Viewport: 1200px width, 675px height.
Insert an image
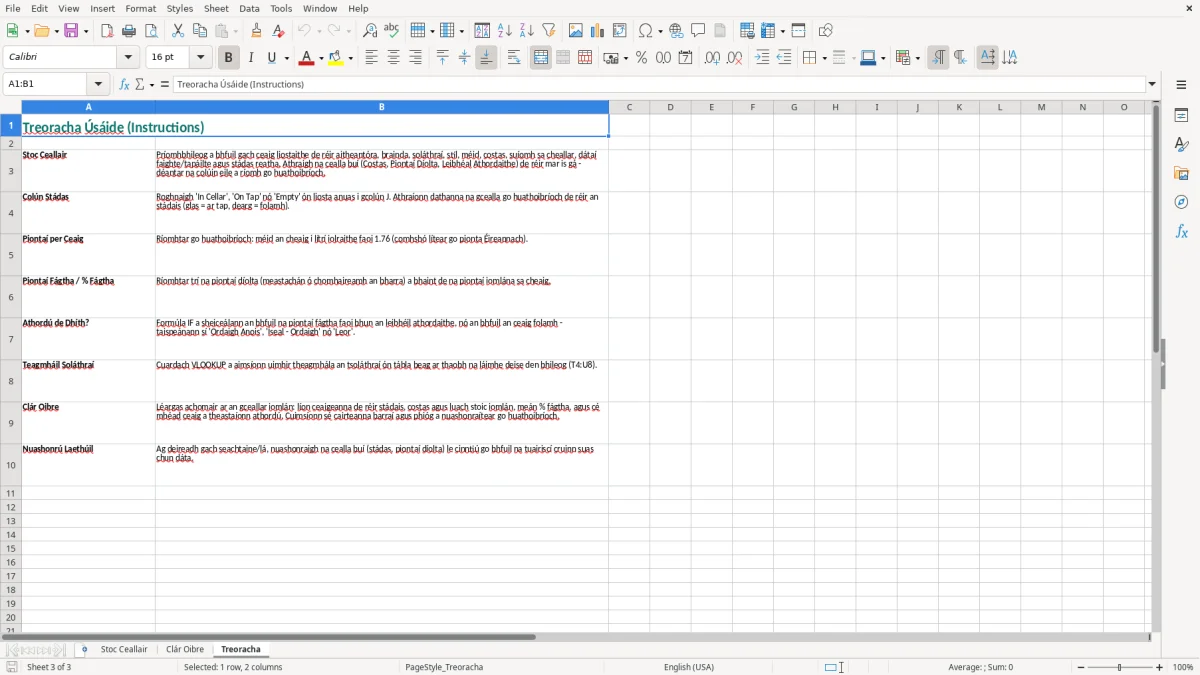(576, 31)
